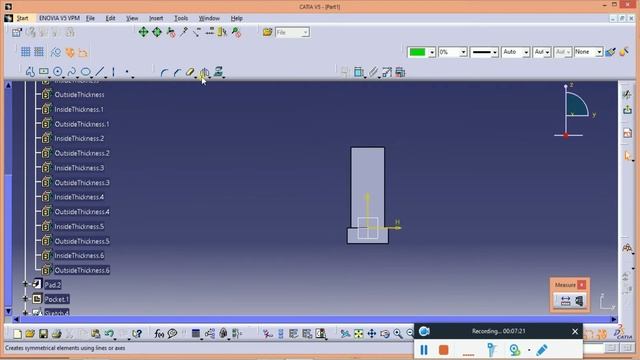
Task: Expand the Pocket.1 tree node
Action: pyautogui.click(x=25, y=299)
